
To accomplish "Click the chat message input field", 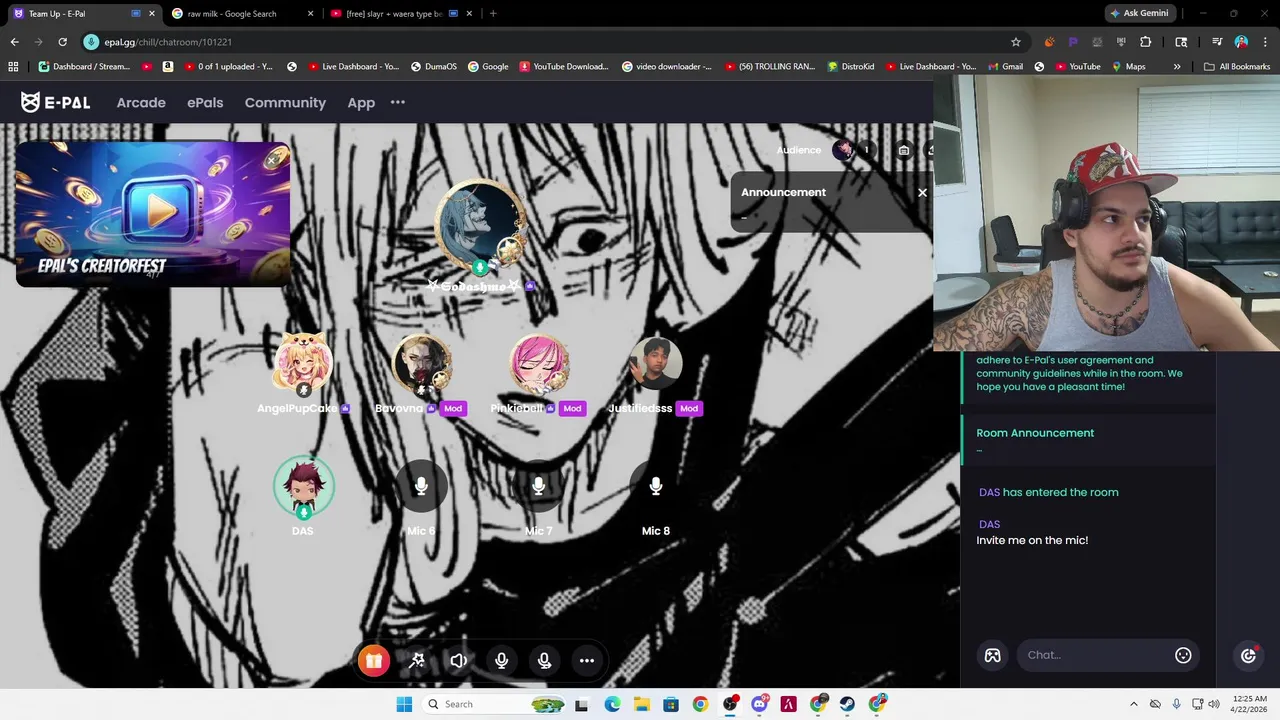I will click(1095, 655).
